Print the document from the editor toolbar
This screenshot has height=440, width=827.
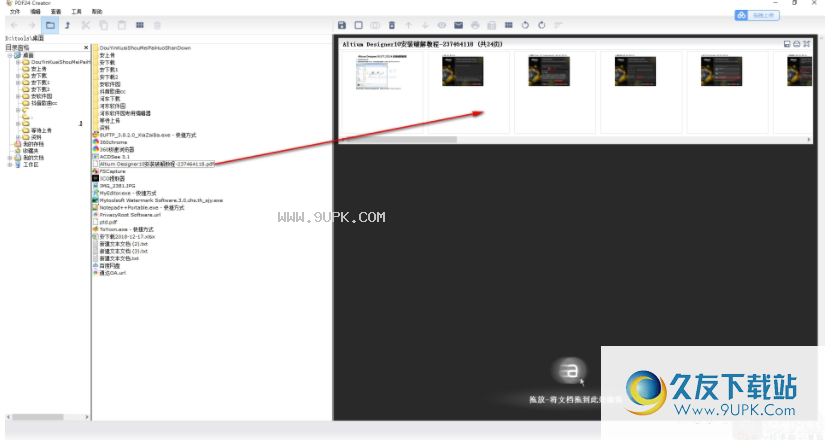click(475, 25)
